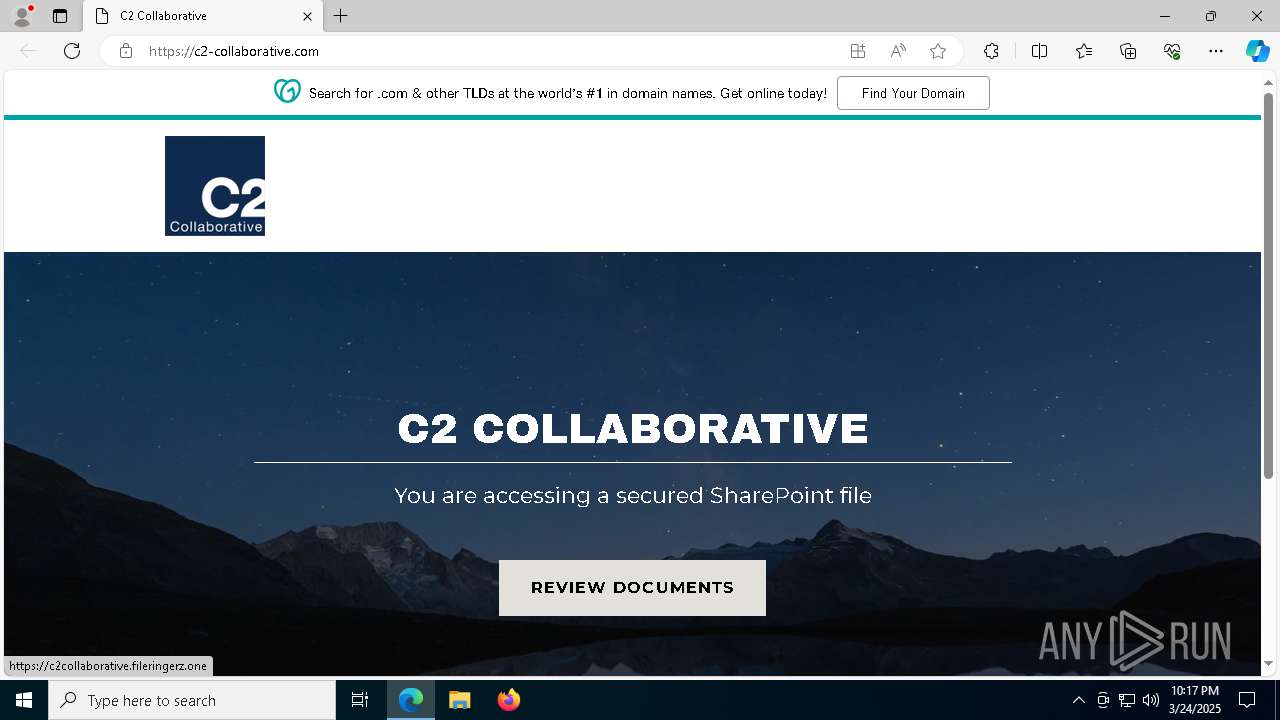This screenshot has height=720, width=1280.
Task: Launch Firefox from the taskbar
Action: (x=508, y=700)
